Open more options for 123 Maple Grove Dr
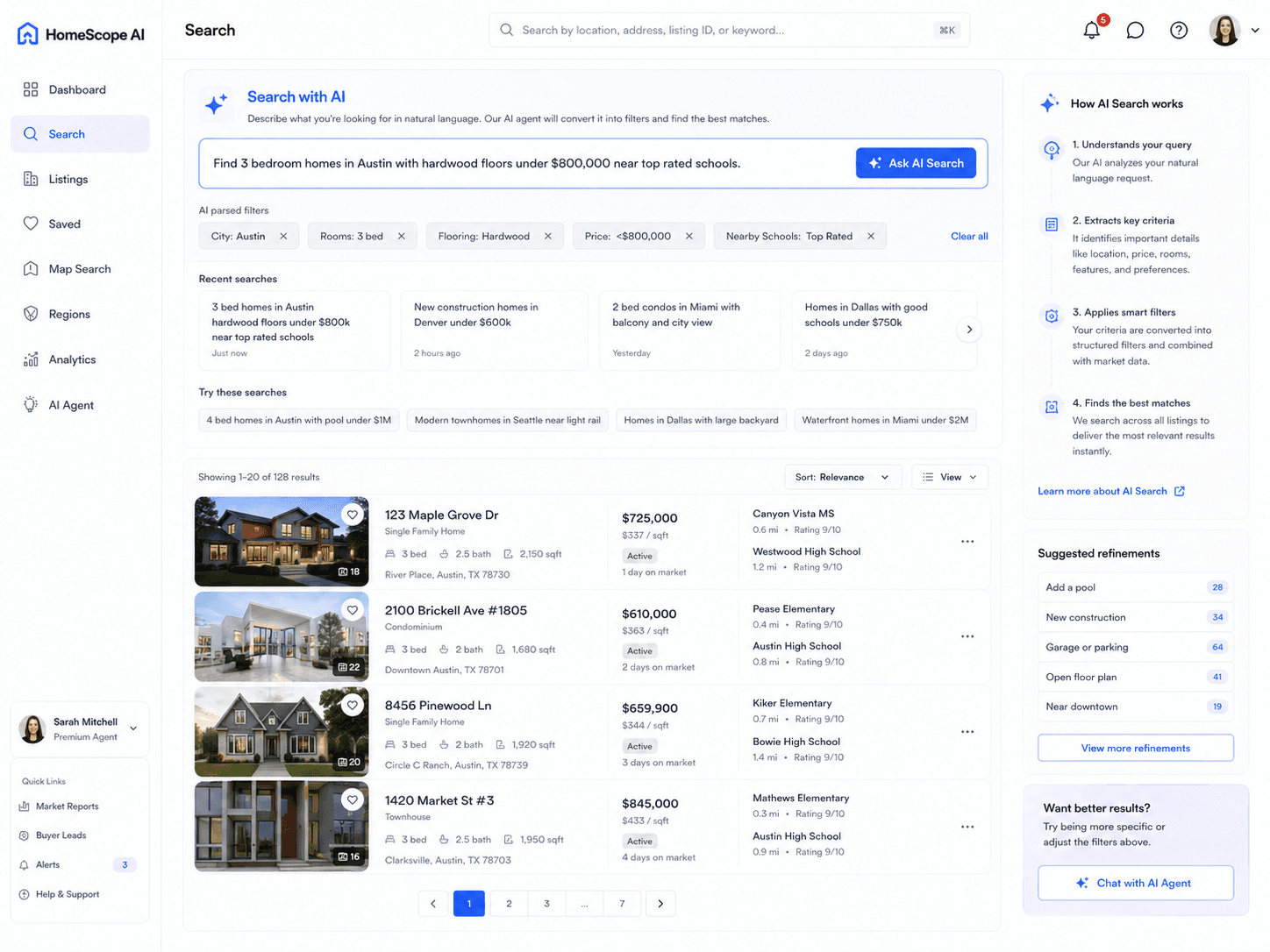The height and width of the screenshot is (952, 1270). point(967,542)
